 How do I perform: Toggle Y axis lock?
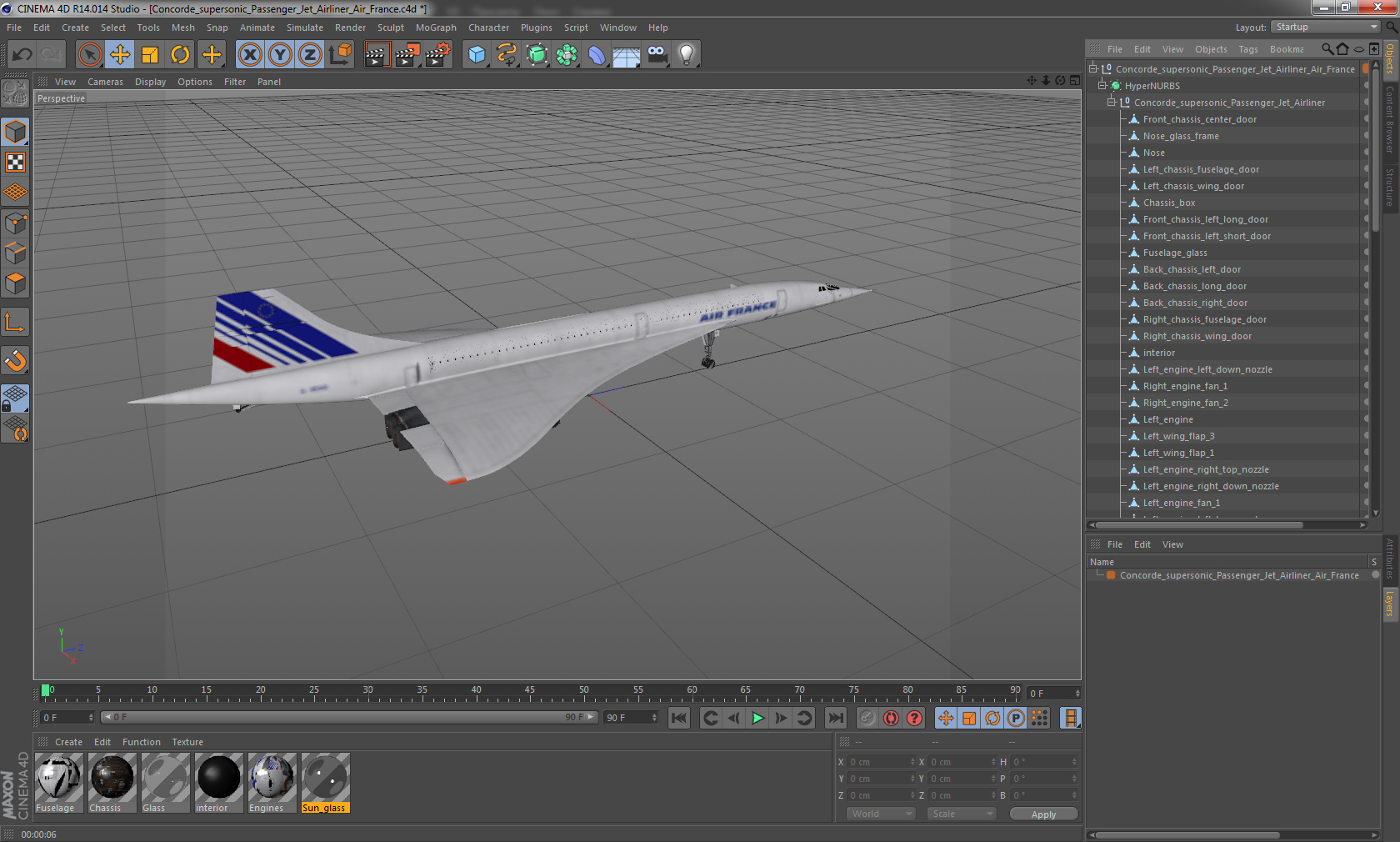[x=280, y=55]
